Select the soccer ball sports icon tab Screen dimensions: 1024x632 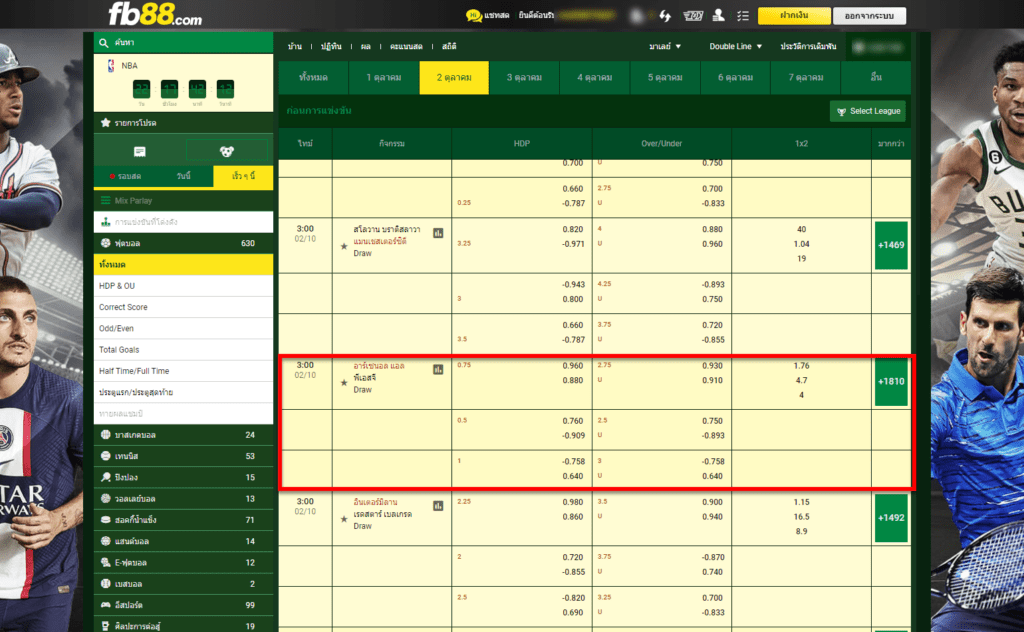point(227,151)
